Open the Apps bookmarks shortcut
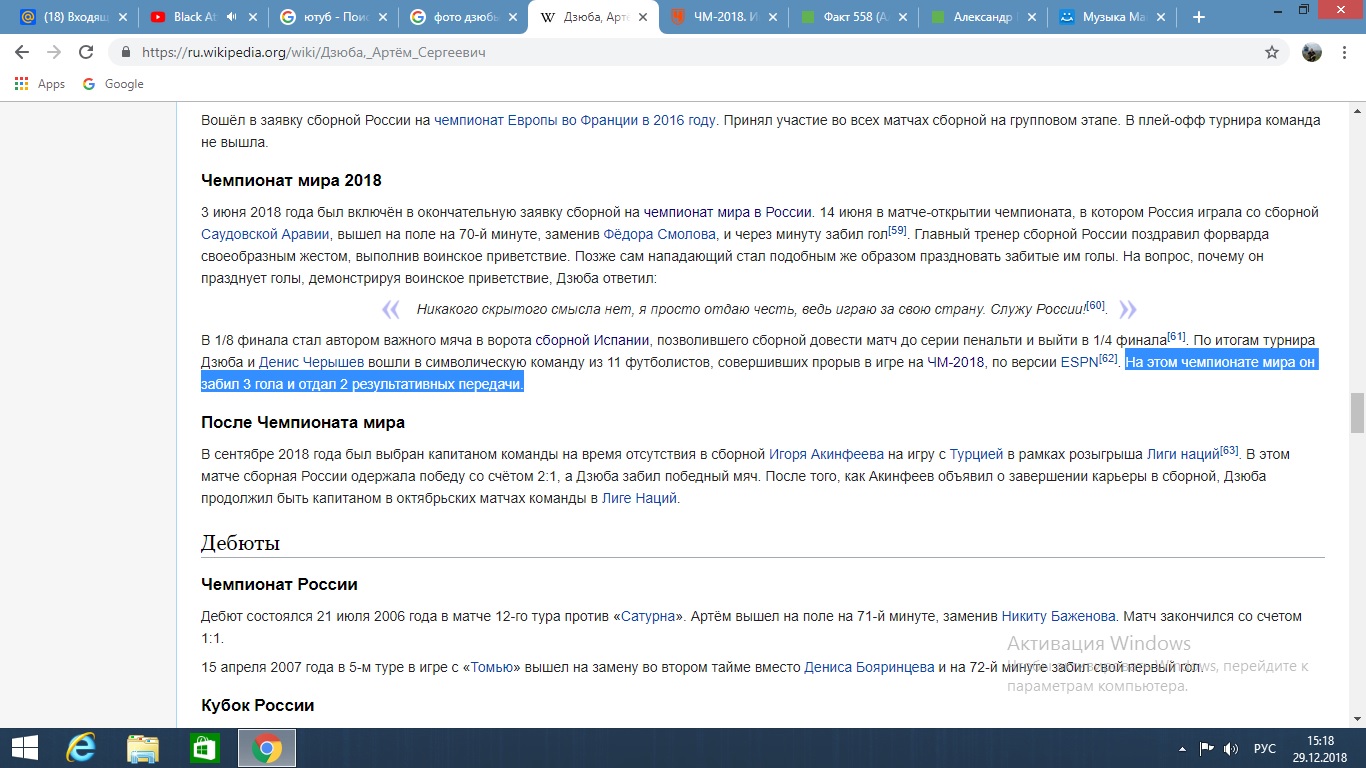This screenshot has height=768, width=1366. coord(40,84)
